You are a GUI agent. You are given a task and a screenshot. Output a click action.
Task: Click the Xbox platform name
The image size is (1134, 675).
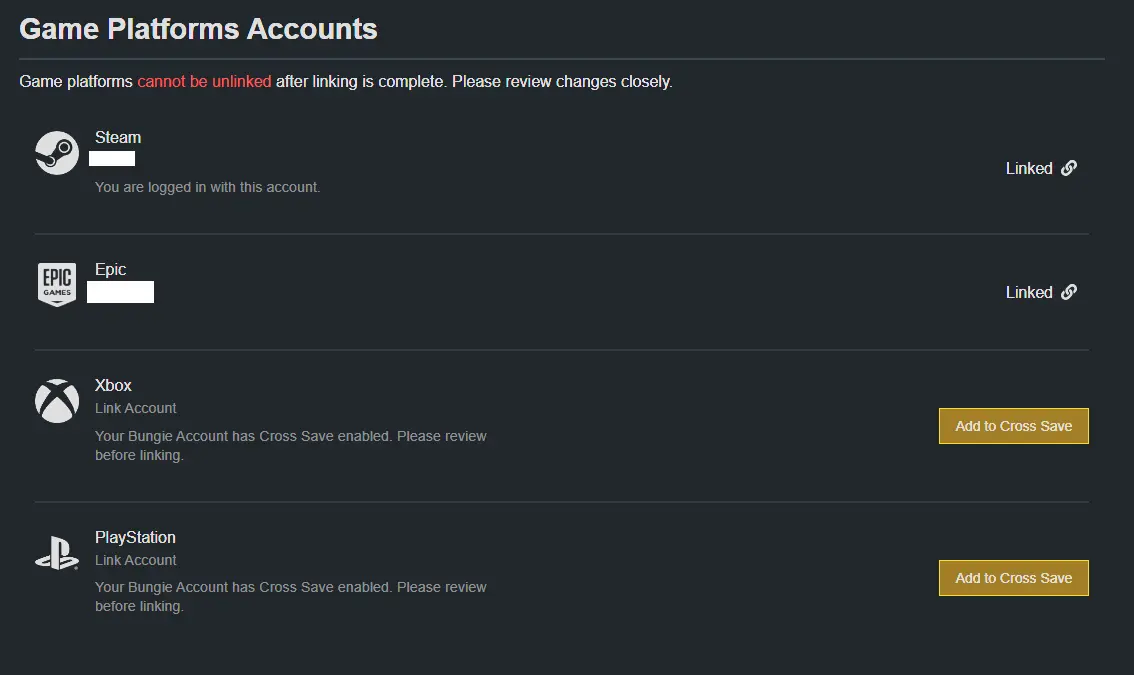coord(113,385)
